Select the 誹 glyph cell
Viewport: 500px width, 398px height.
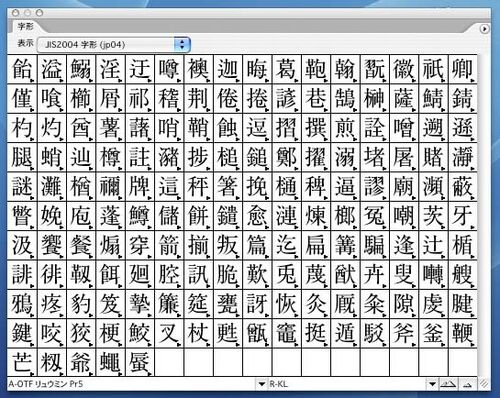point(23,274)
